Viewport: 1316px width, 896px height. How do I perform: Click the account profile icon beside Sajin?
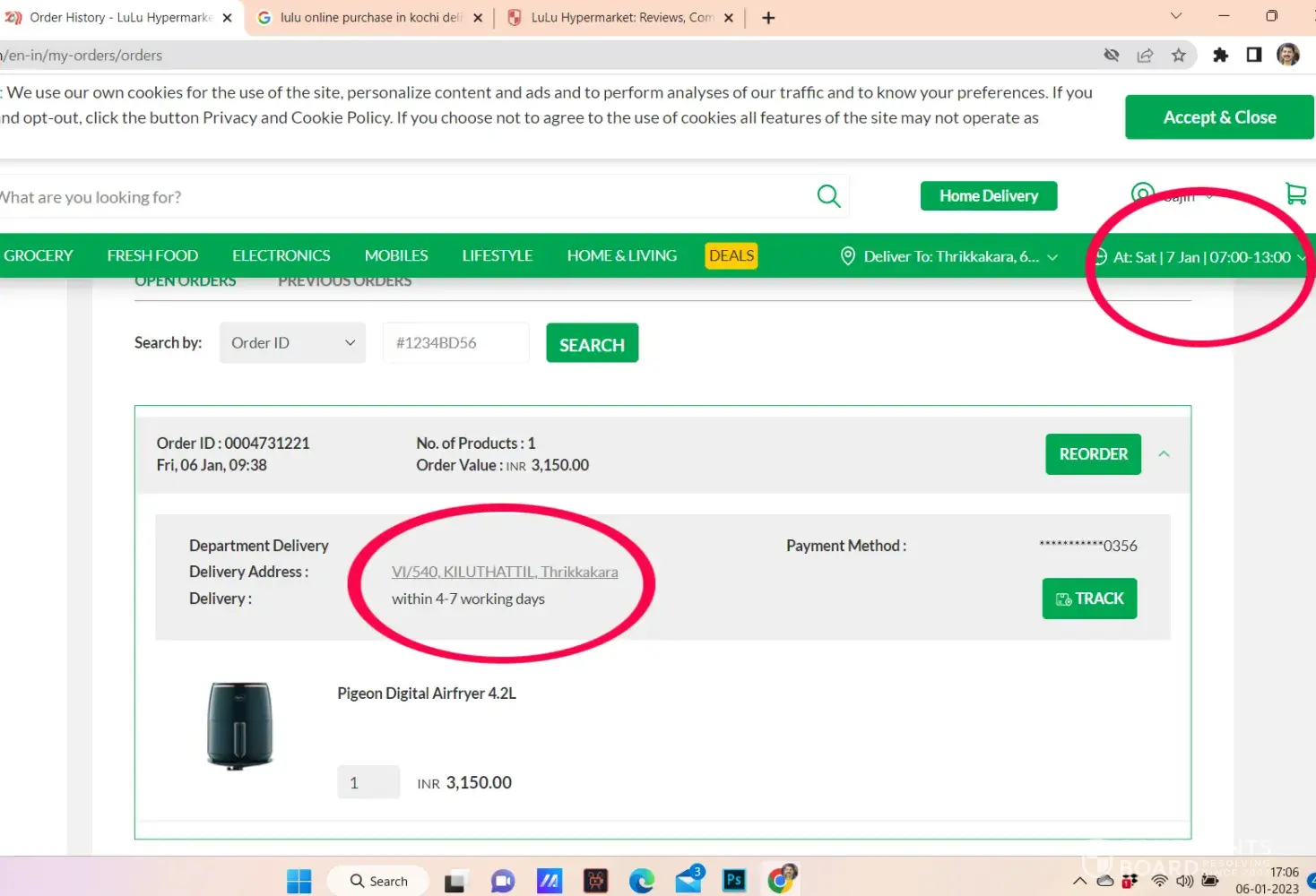1142,194
